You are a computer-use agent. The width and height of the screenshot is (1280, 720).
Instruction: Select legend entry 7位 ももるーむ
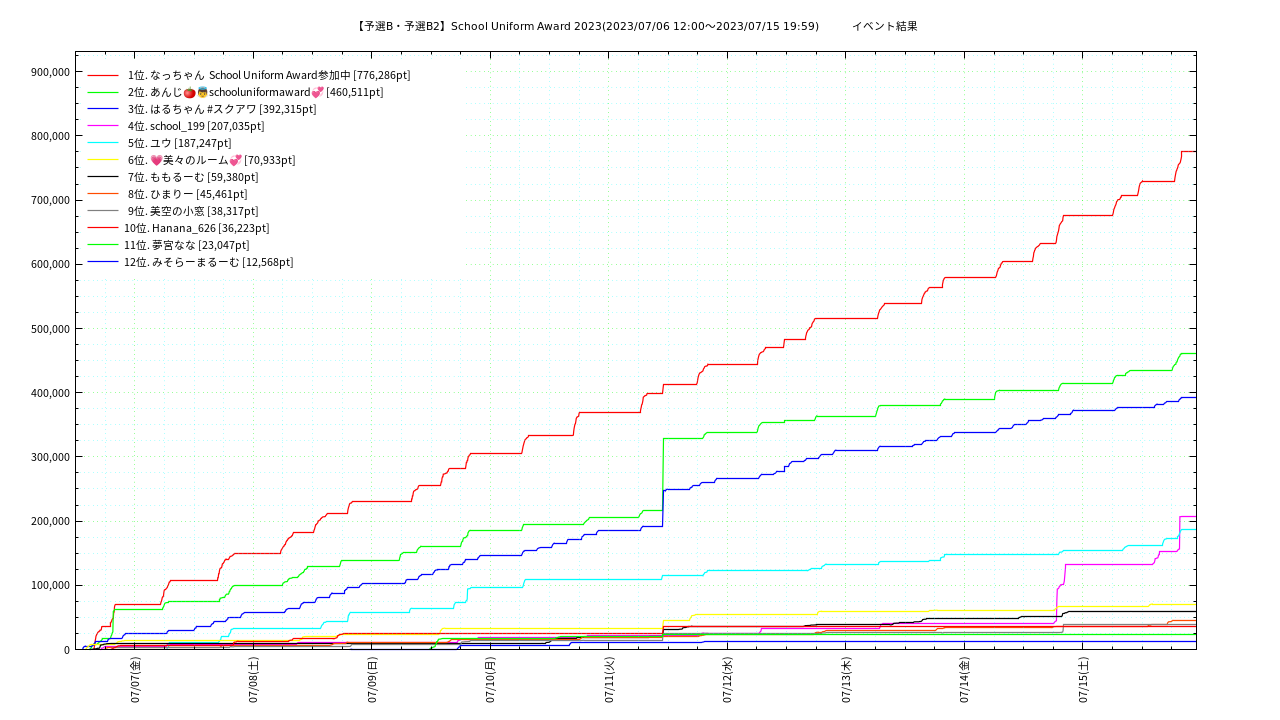[x=193, y=177]
